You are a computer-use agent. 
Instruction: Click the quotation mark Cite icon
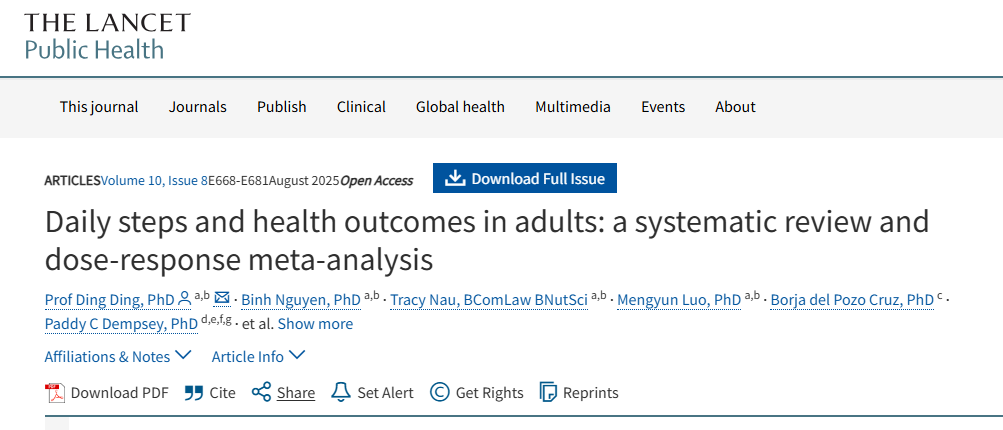click(194, 393)
